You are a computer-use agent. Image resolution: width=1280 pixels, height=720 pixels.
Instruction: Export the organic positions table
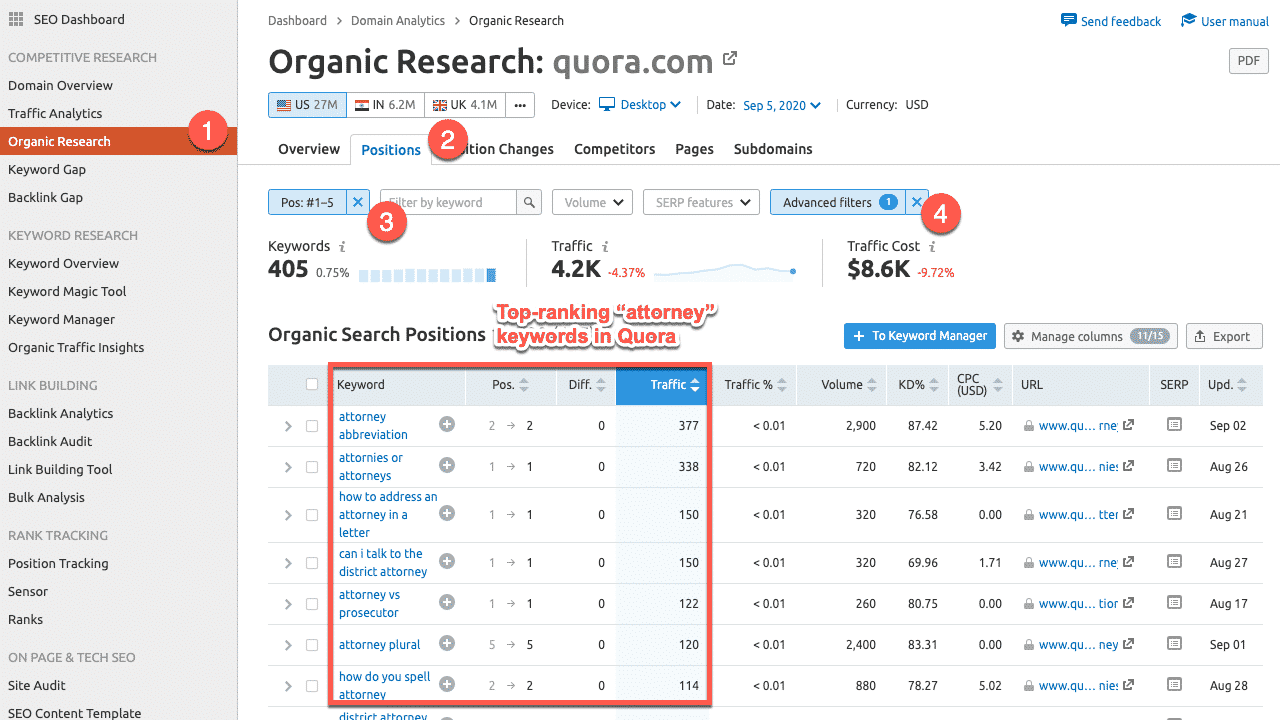1224,337
